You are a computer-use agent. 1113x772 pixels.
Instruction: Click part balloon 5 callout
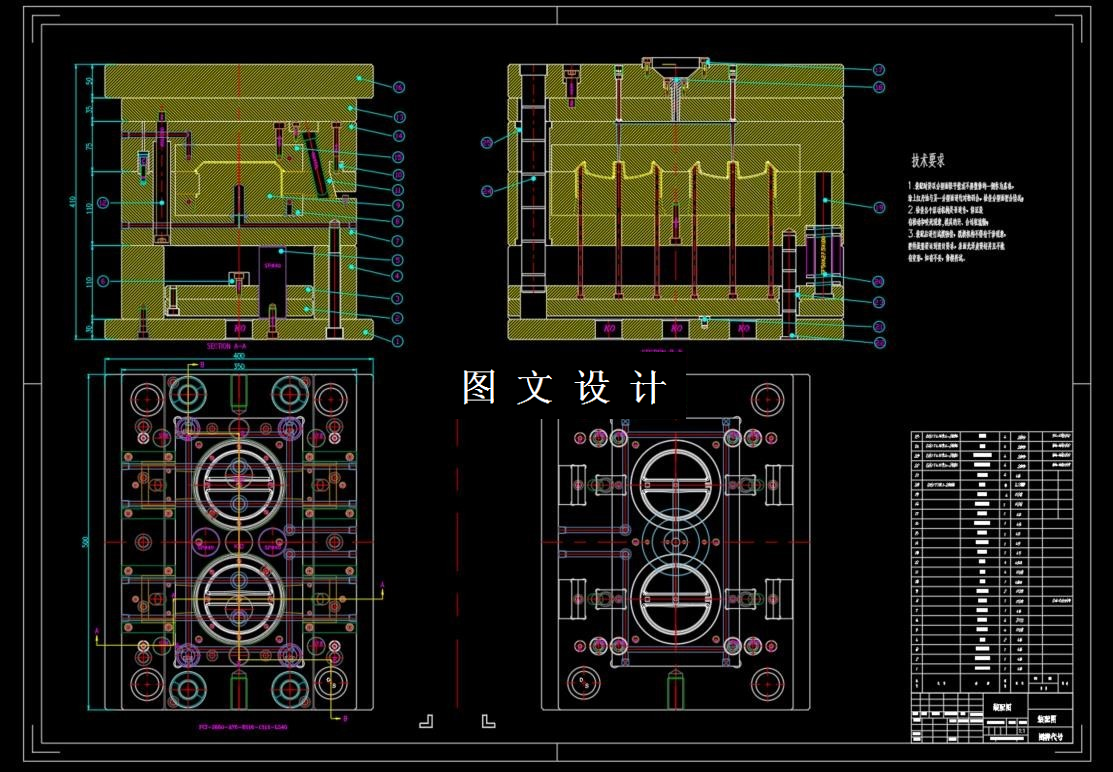point(399,260)
